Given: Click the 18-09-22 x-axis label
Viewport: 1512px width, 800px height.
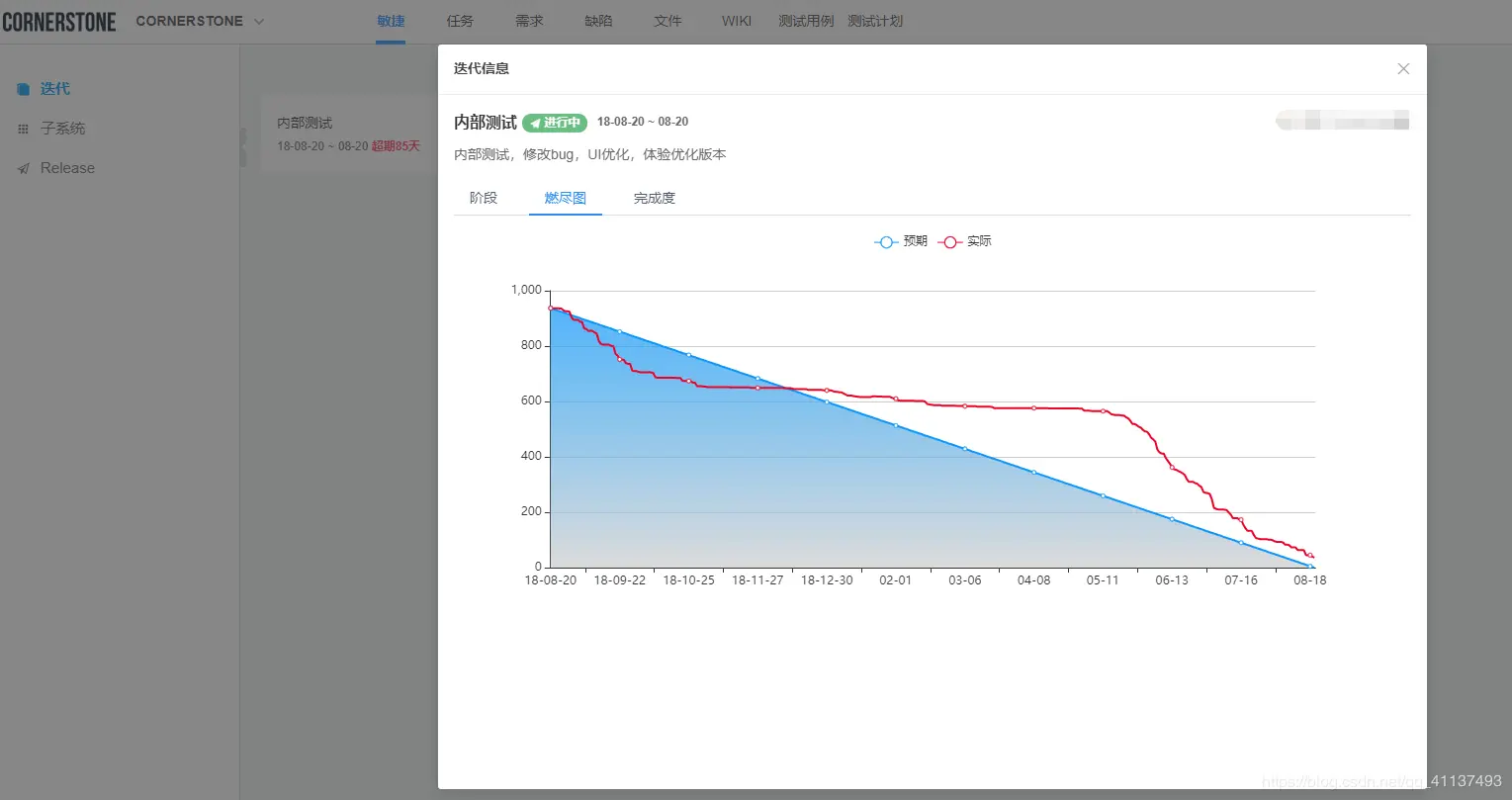Looking at the screenshot, I should pos(620,580).
